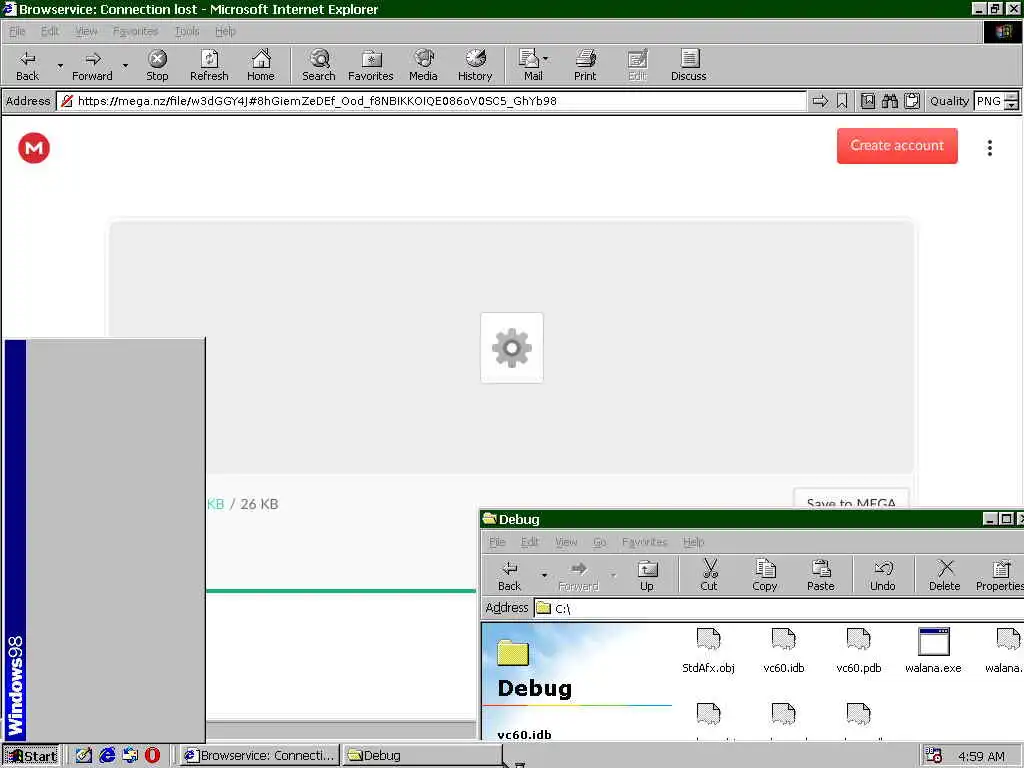The image size is (1024, 768).
Task: Click the Discuss toolbar button
Action: [x=688, y=65]
